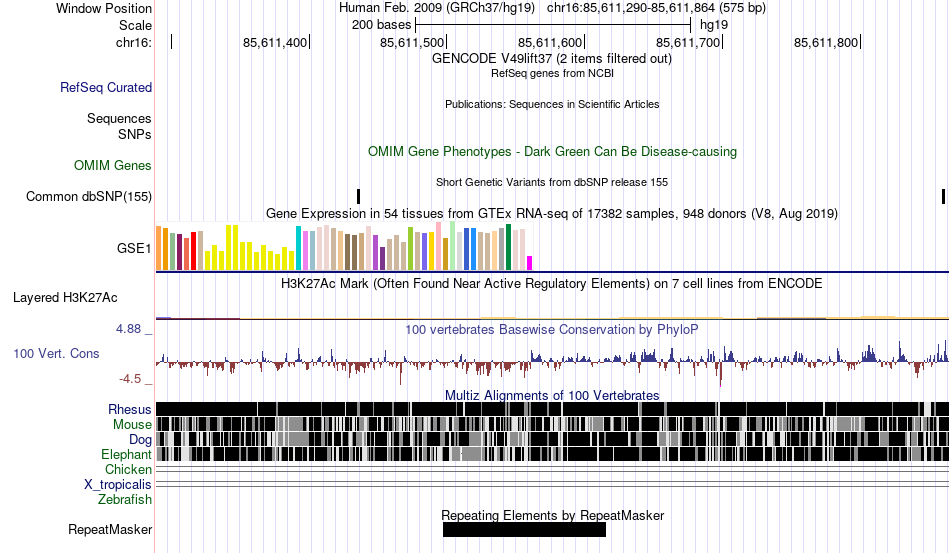
Task: Click the black RepeatMasker repeat element block
Action: tap(524, 529)
